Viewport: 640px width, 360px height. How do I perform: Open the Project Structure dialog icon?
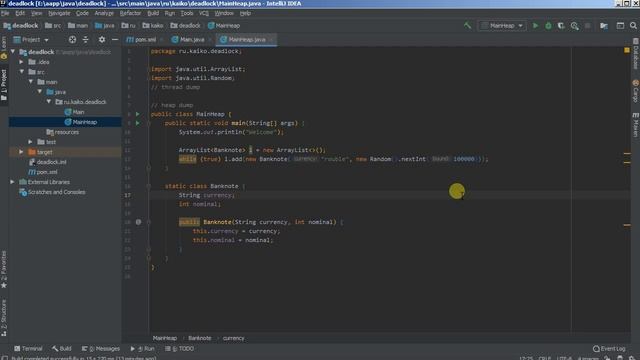tap(604, 26)
